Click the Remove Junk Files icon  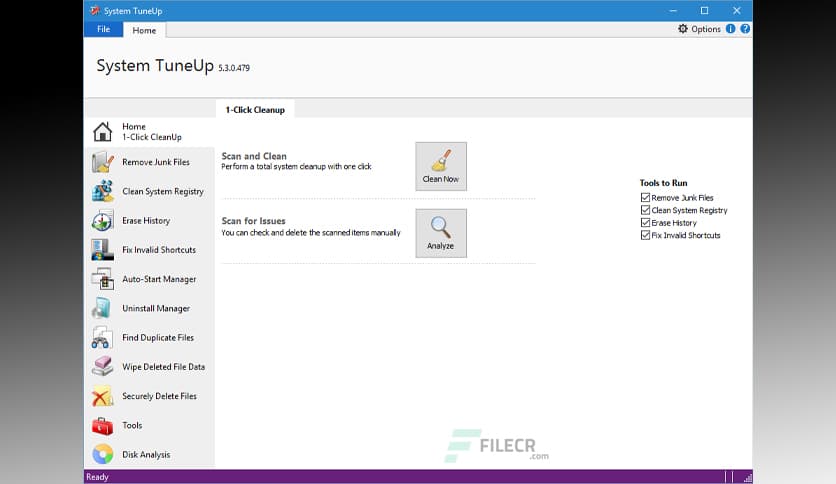tap(102, 162)
